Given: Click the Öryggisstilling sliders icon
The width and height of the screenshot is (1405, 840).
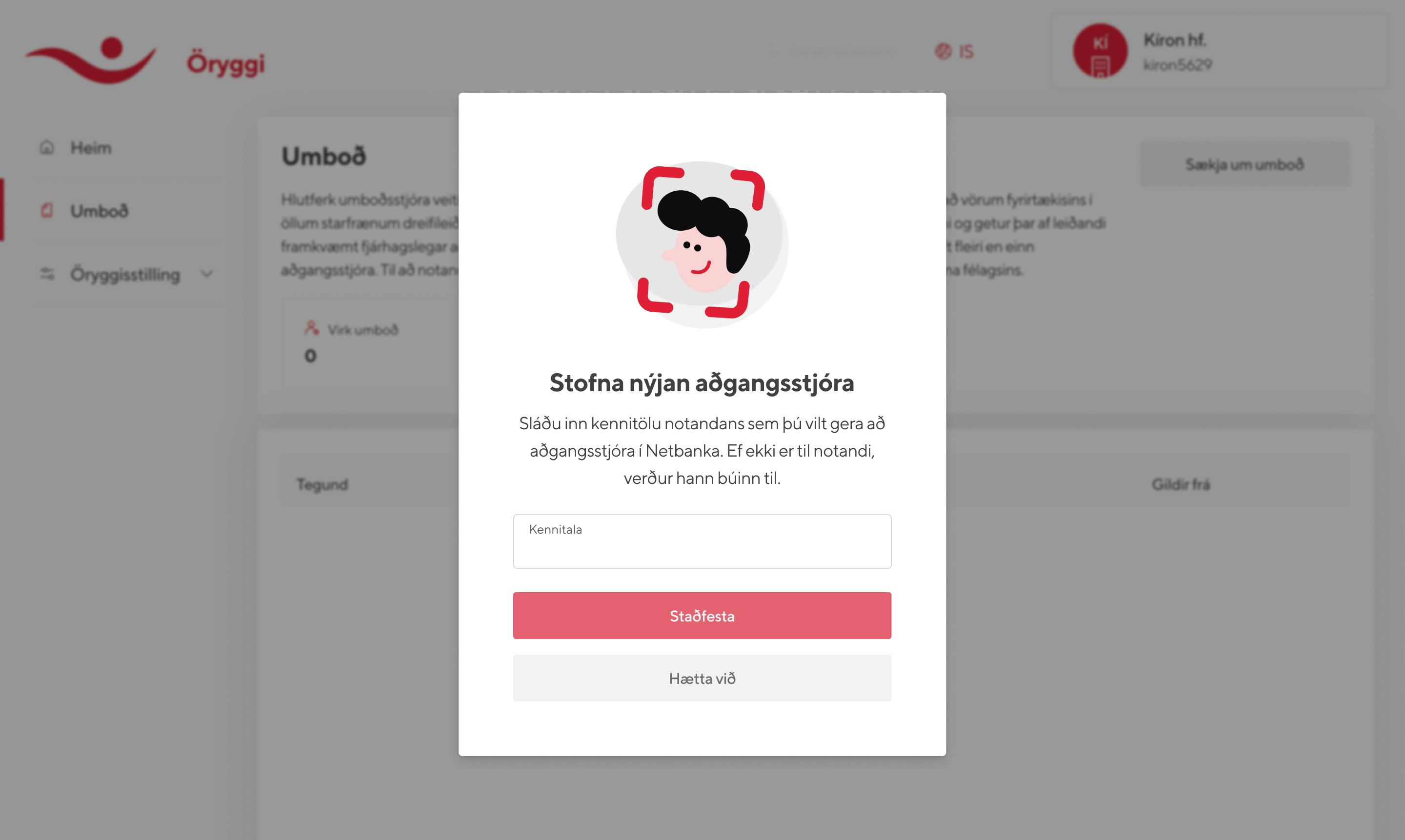Looking at the screenshot, I should [x=47, y=274].
